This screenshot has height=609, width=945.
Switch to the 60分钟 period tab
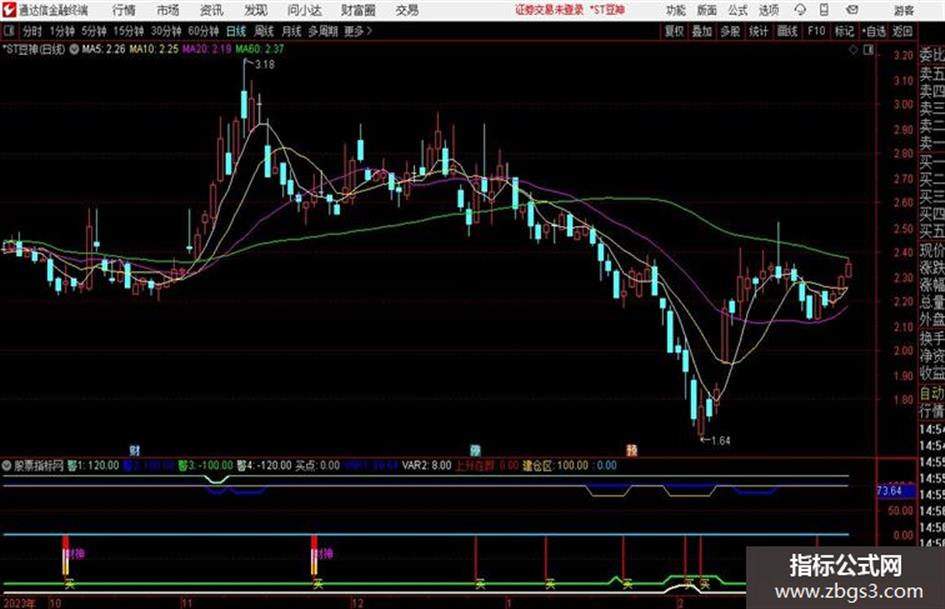[x=203, y=31]
